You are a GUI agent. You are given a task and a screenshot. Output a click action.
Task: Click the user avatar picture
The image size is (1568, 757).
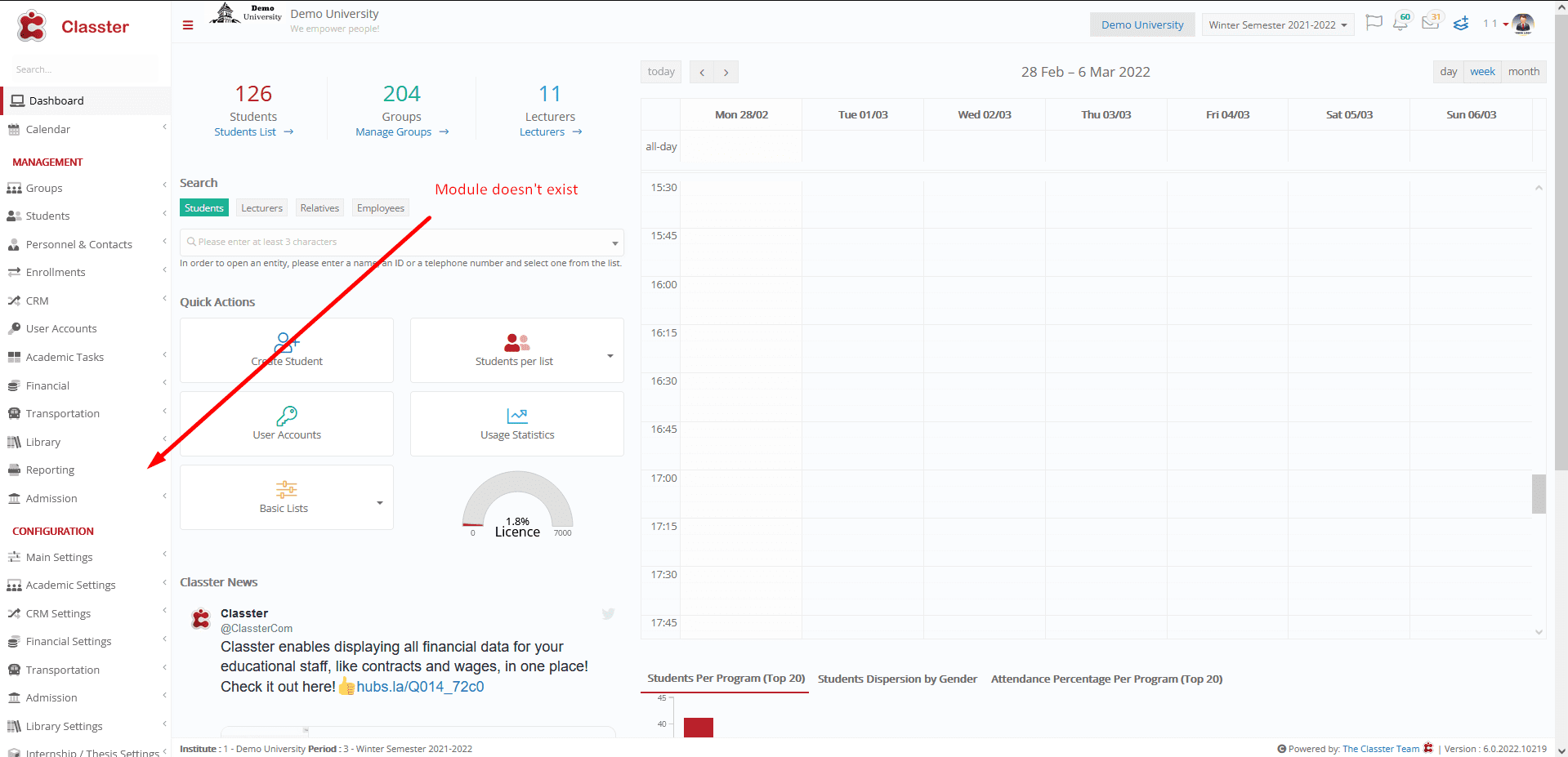click(x=1523, y=24)
